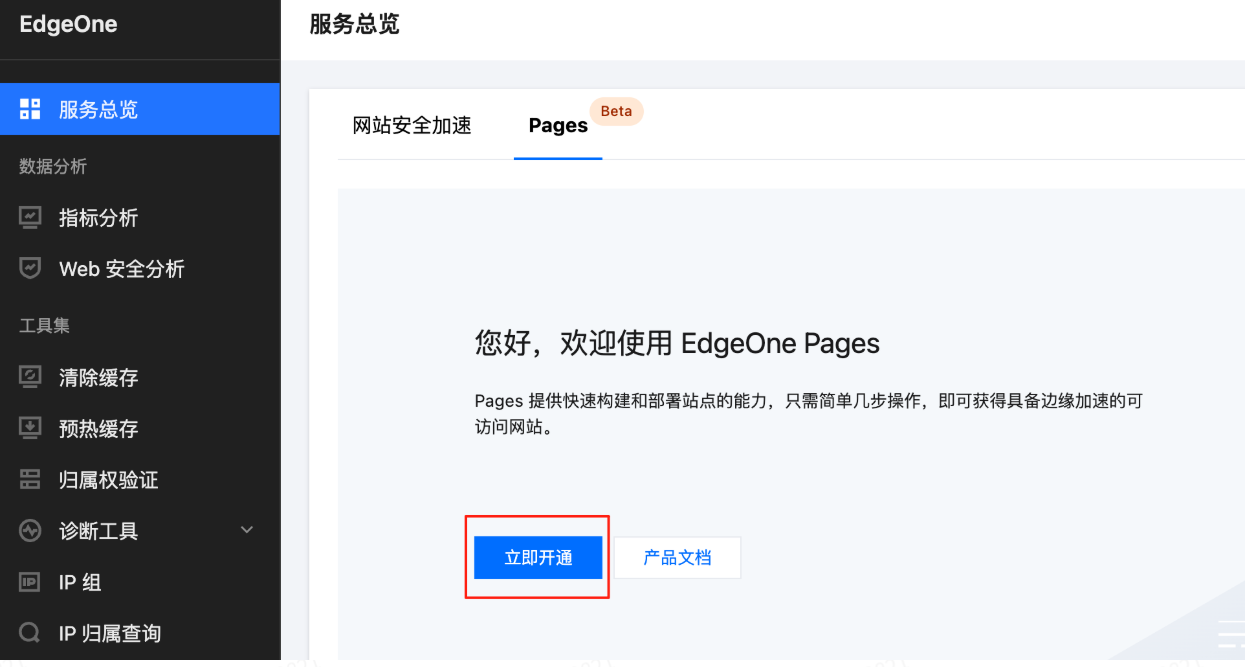This screenshot has width=1245, height=667.
Task: Select 归属权验证 menu item
Action: tap(140, 480)
